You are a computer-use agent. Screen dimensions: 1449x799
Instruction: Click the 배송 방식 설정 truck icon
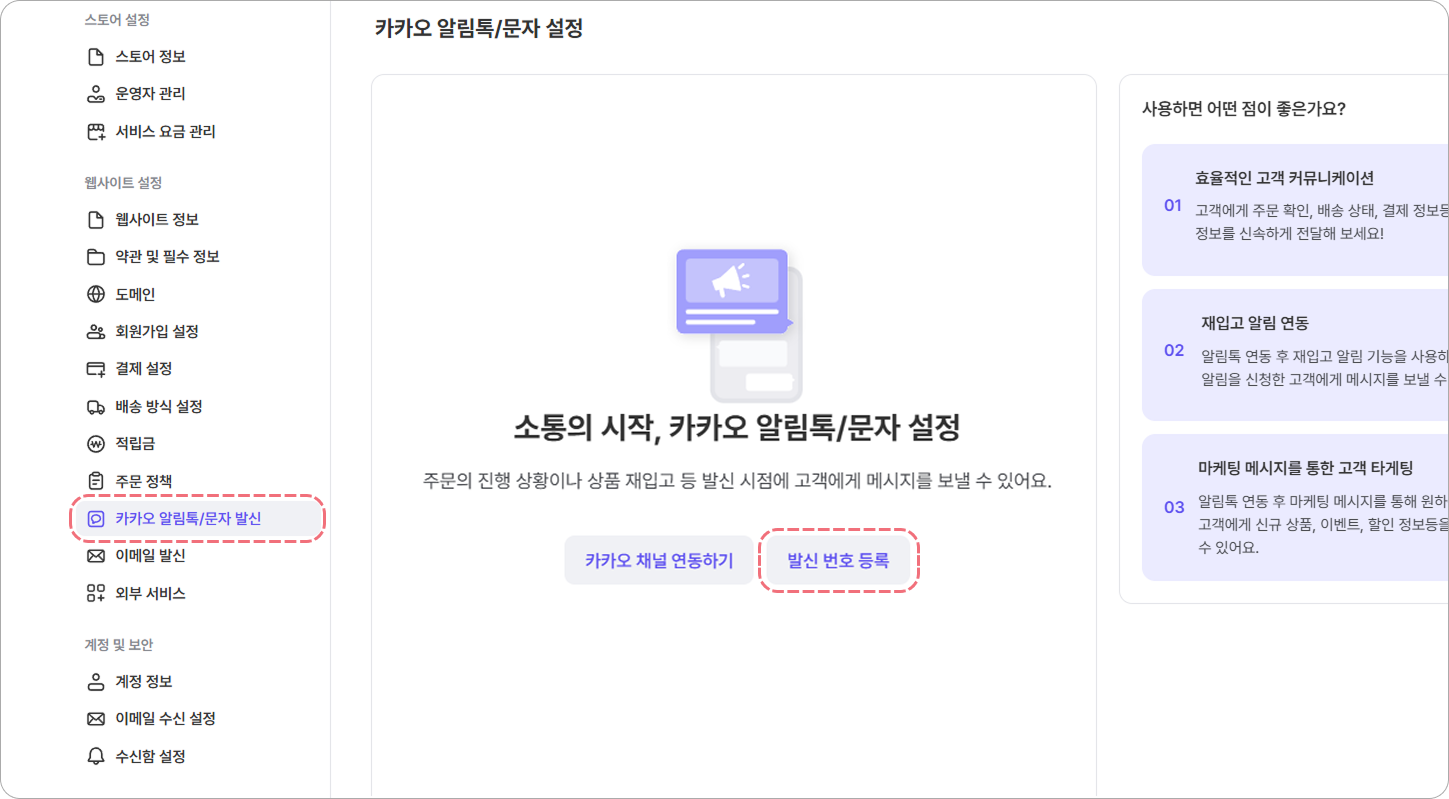(96, 407)
